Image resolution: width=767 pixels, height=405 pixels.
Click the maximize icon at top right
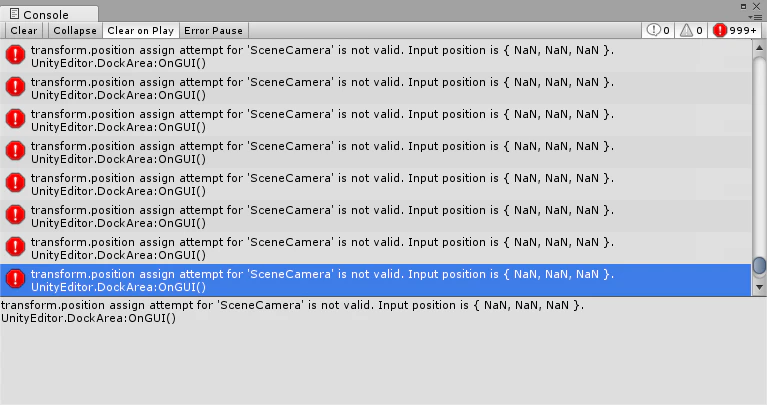(744, 6)
